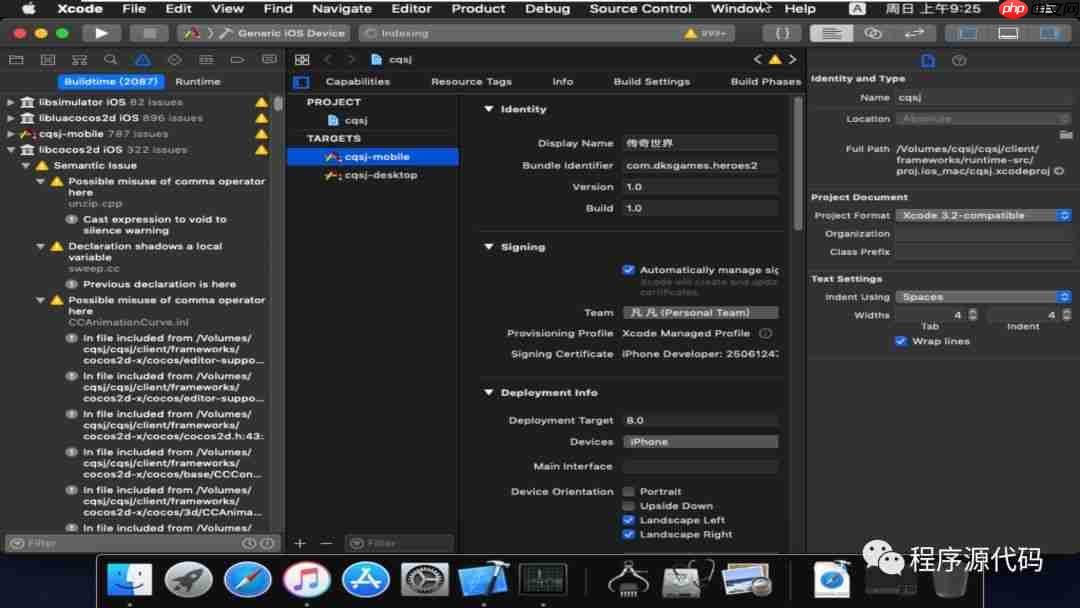Launch App Store from the Dock
Image resolution: width=1080 pixels, height=608 pixels.
click(366, 580)
